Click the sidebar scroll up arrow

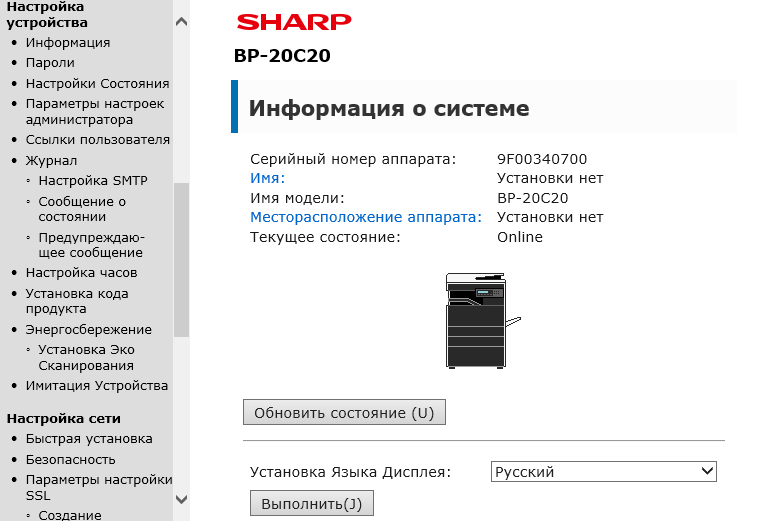[182, 22]
